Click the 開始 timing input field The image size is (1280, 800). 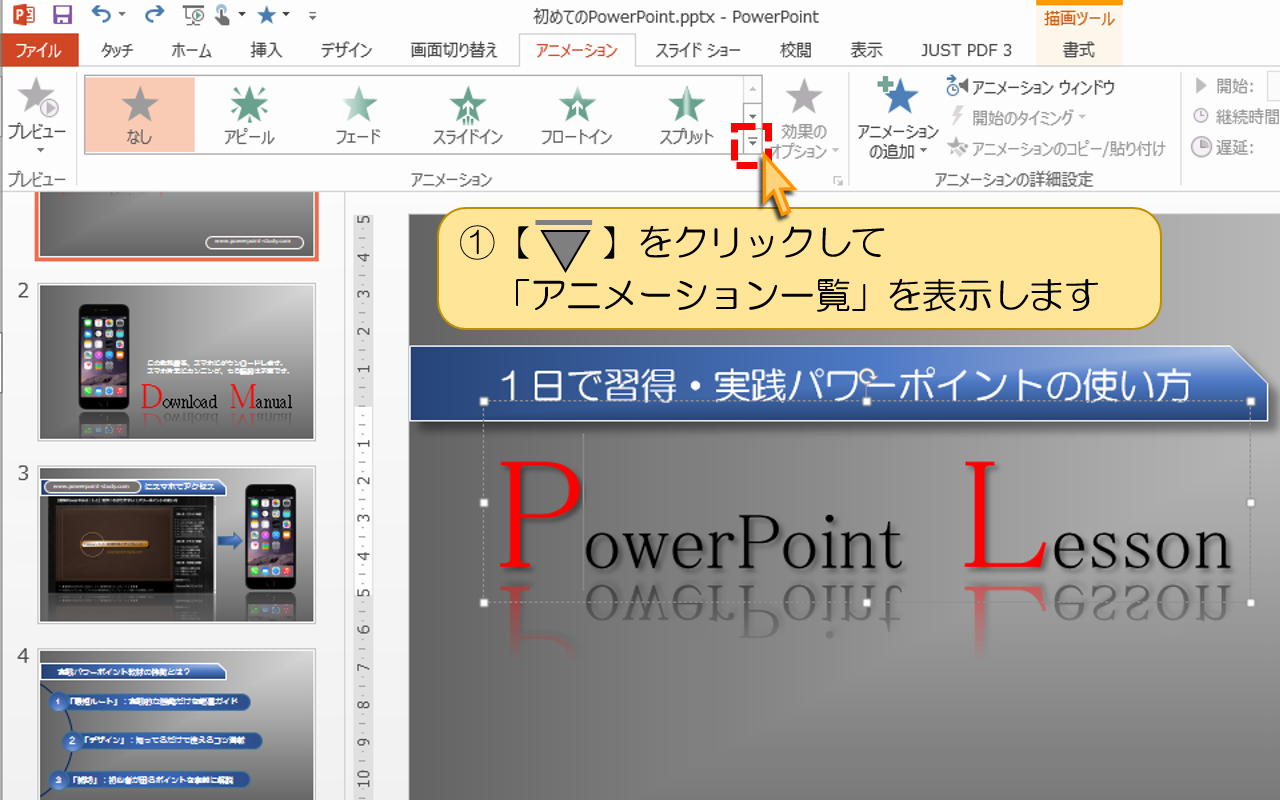coord(1273,86)
